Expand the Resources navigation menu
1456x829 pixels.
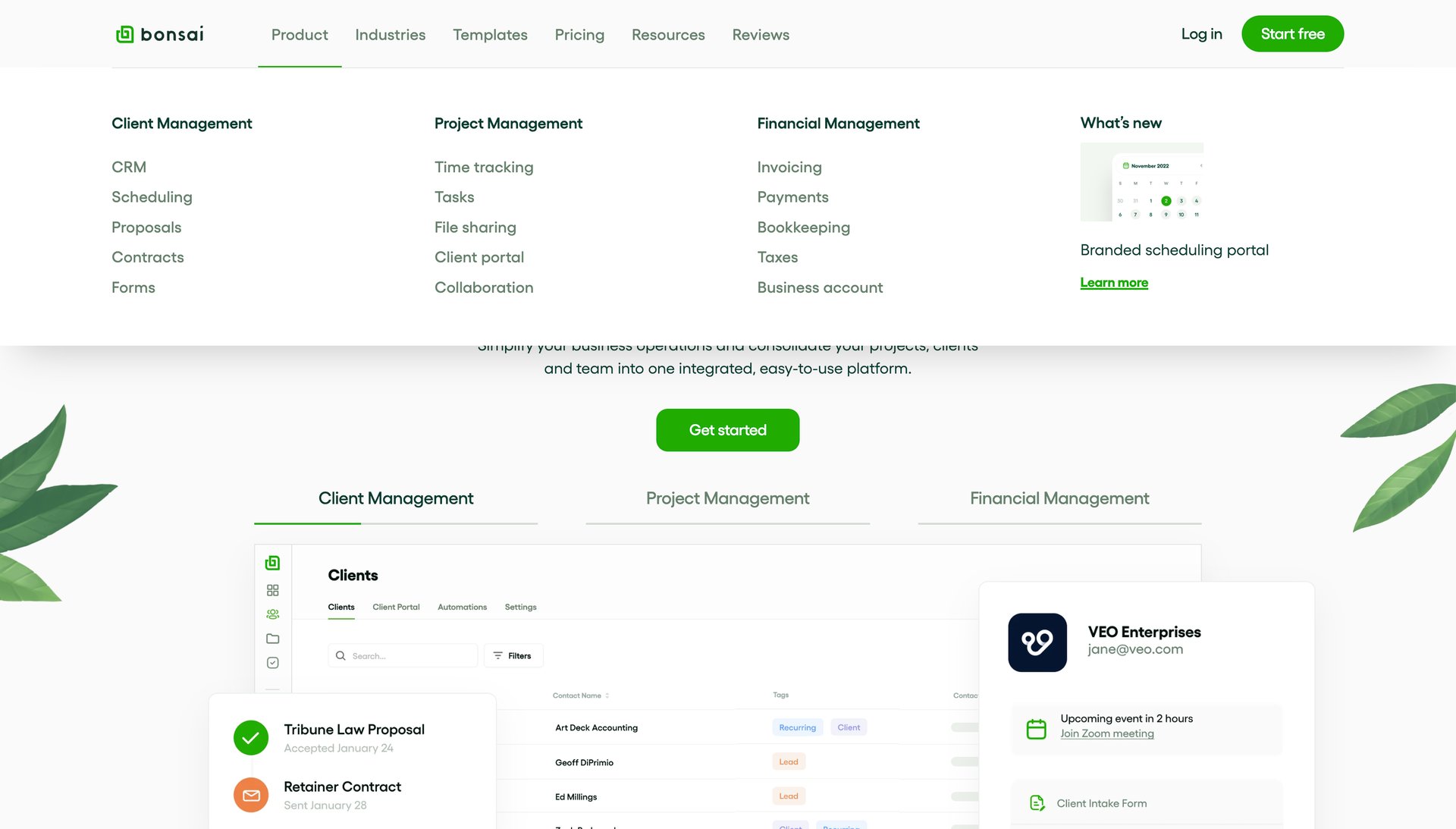(x=667, y=34)
